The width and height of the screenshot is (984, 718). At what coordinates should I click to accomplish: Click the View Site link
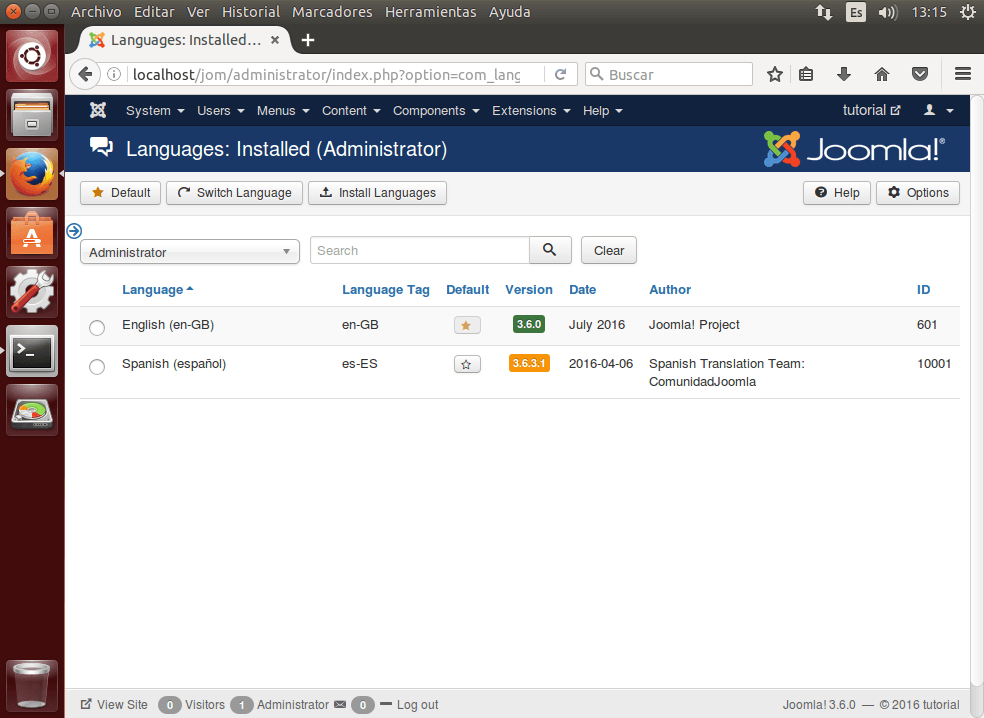pos(114,705)
